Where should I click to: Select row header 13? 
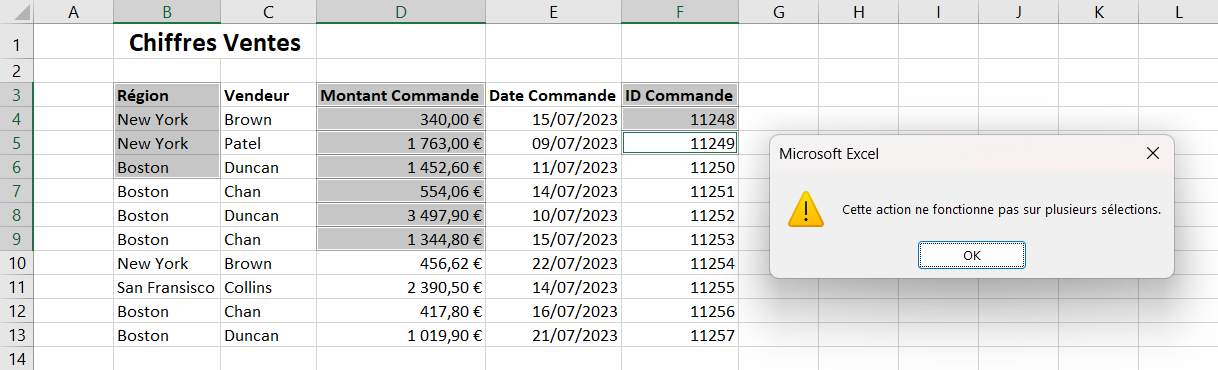[17, 335]
